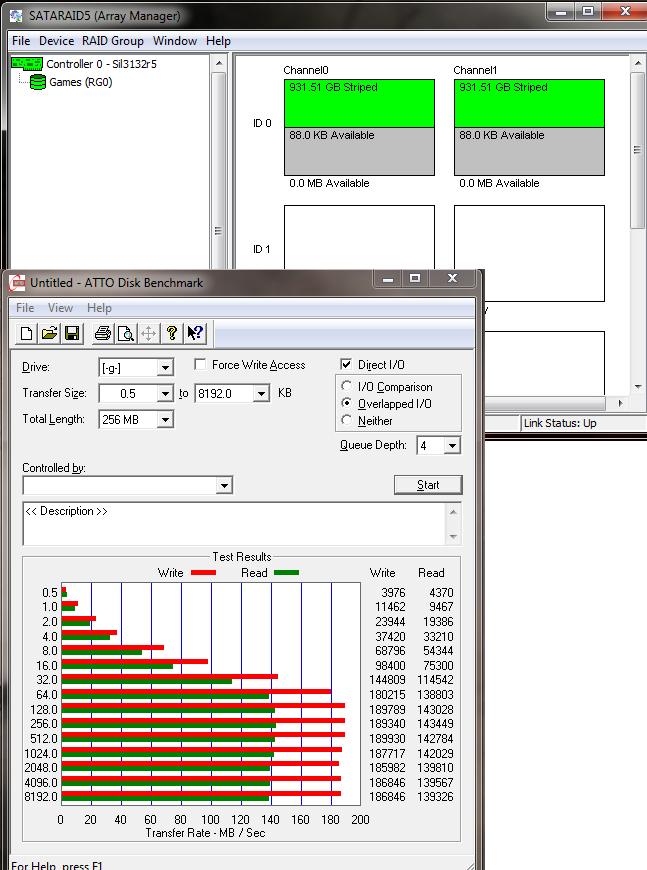Click the Print icon in ATTO toolbar

pos(103,333)
